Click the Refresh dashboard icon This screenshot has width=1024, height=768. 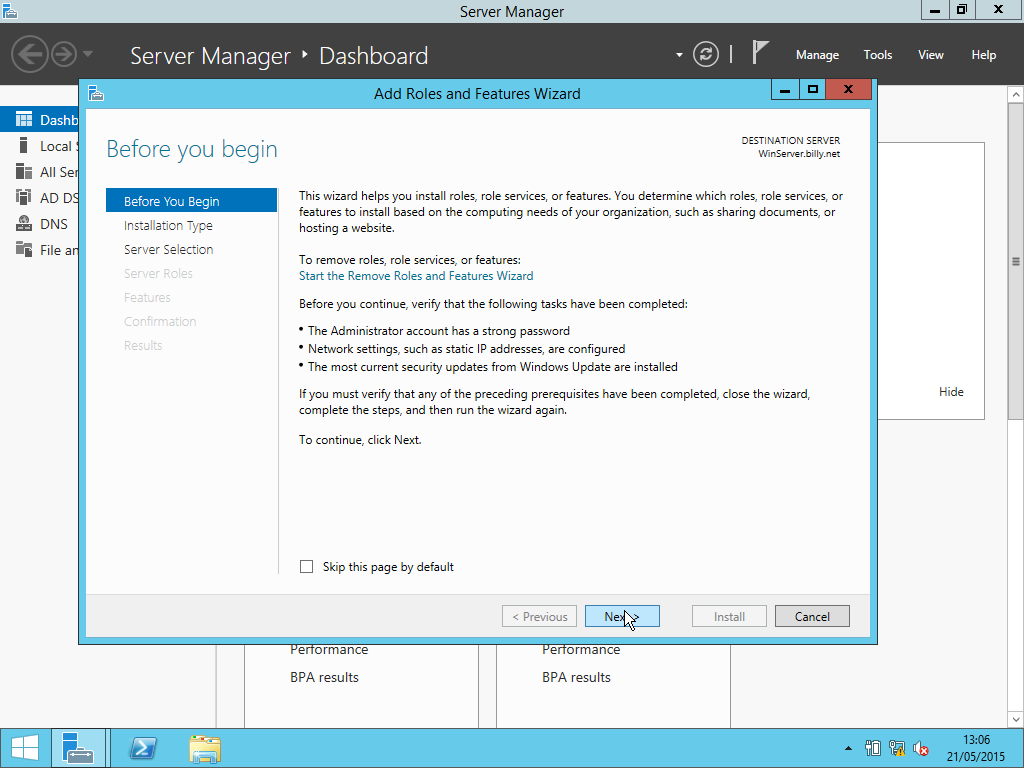click(706, 54)
